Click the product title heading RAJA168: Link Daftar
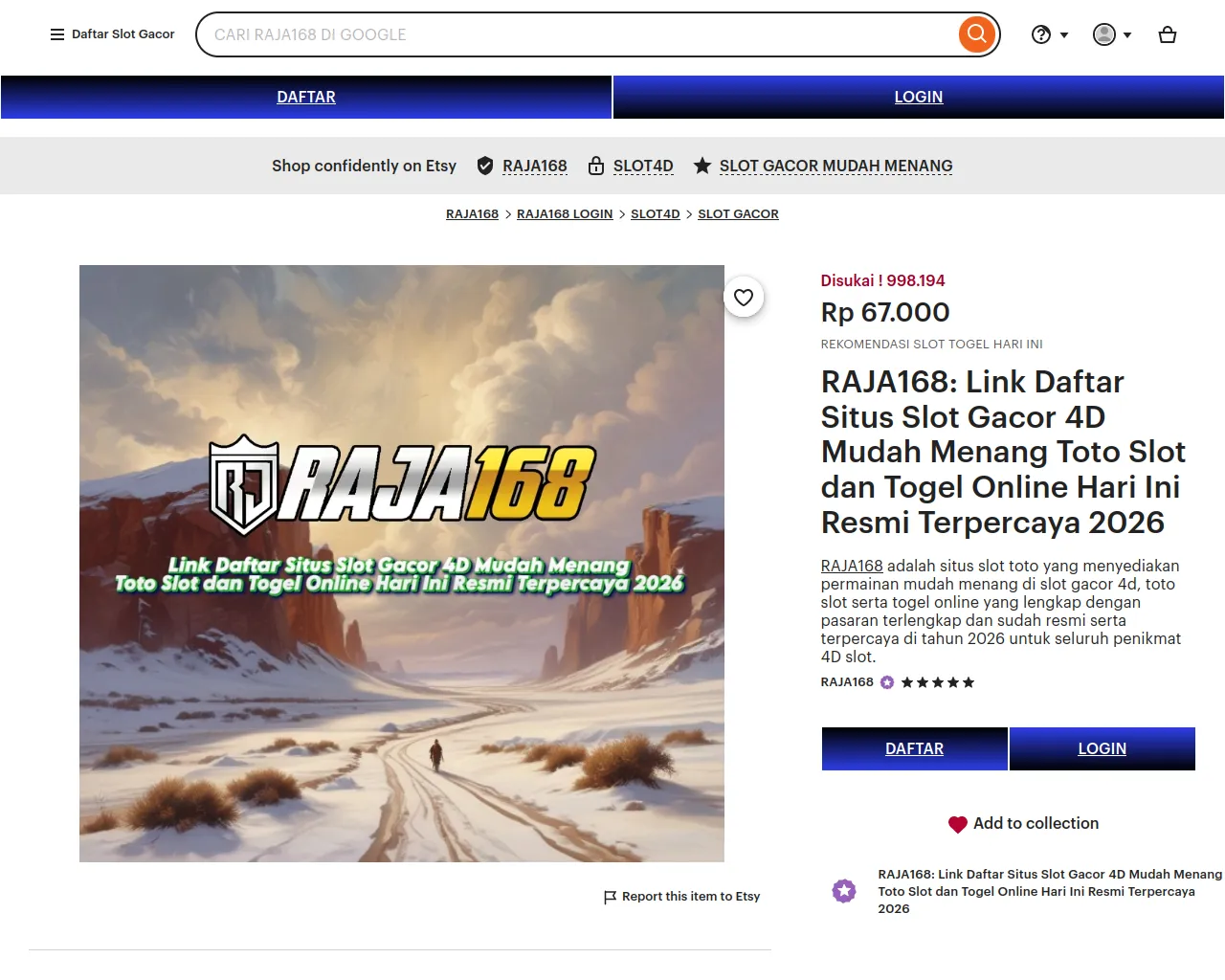The height and width of the screenshot is (980, 1225). point(1004,452)
